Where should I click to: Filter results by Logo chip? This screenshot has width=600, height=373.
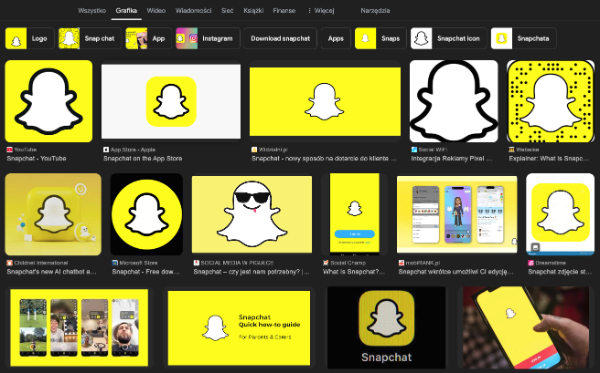tap(29, 38)
